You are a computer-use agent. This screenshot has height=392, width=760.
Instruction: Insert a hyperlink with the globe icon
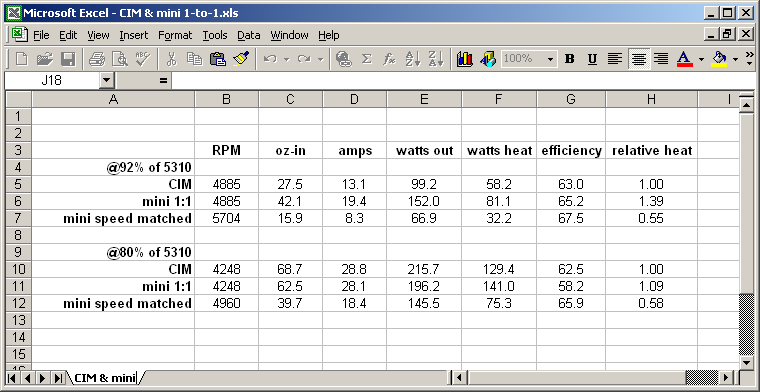[x=344, y=59]
